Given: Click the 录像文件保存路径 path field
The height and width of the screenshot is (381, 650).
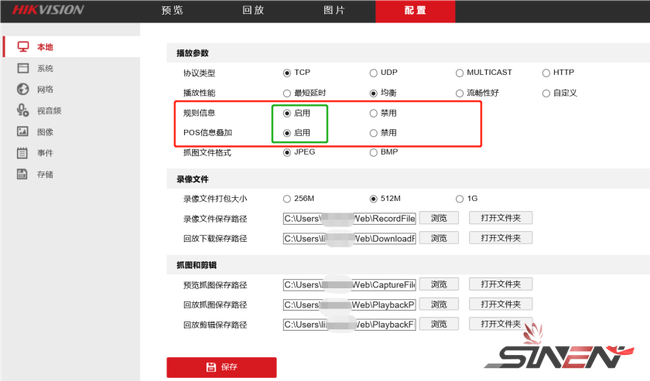Looking at the screenshot, I should (x=349, y=218).
